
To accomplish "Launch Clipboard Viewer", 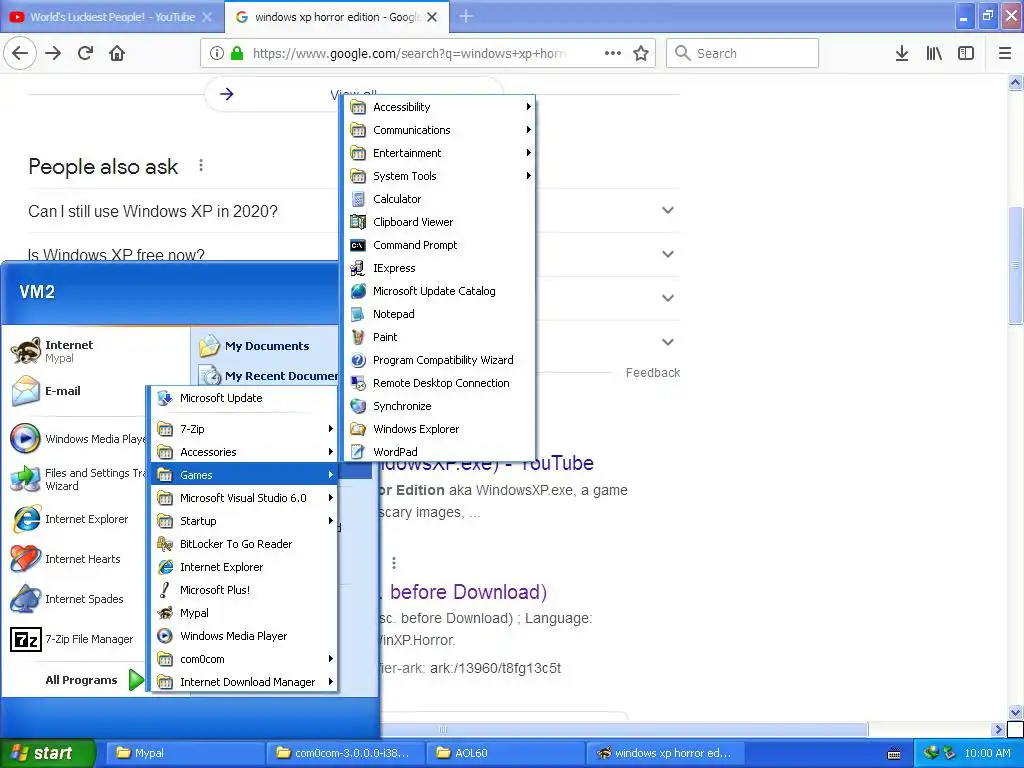I will 439,222.
